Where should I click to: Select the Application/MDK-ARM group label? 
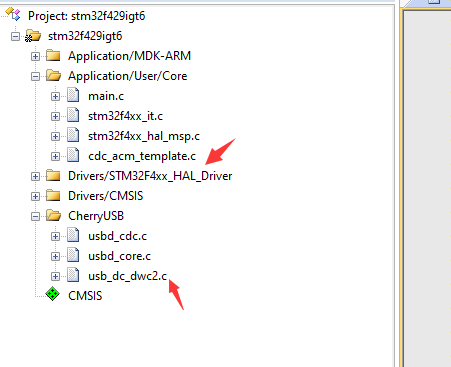click(129, 56)
